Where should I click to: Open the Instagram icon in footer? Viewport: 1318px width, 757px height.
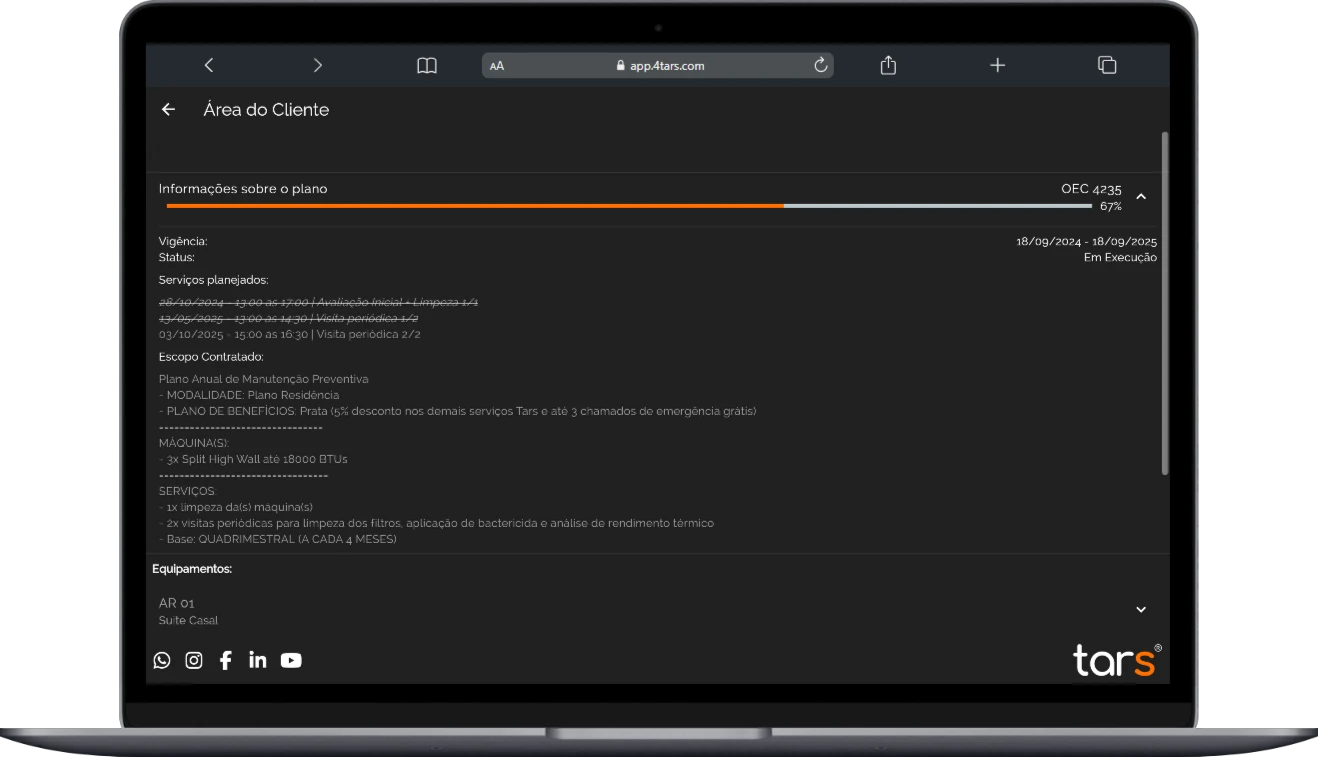pyautogui.click(x=194, y=660)
